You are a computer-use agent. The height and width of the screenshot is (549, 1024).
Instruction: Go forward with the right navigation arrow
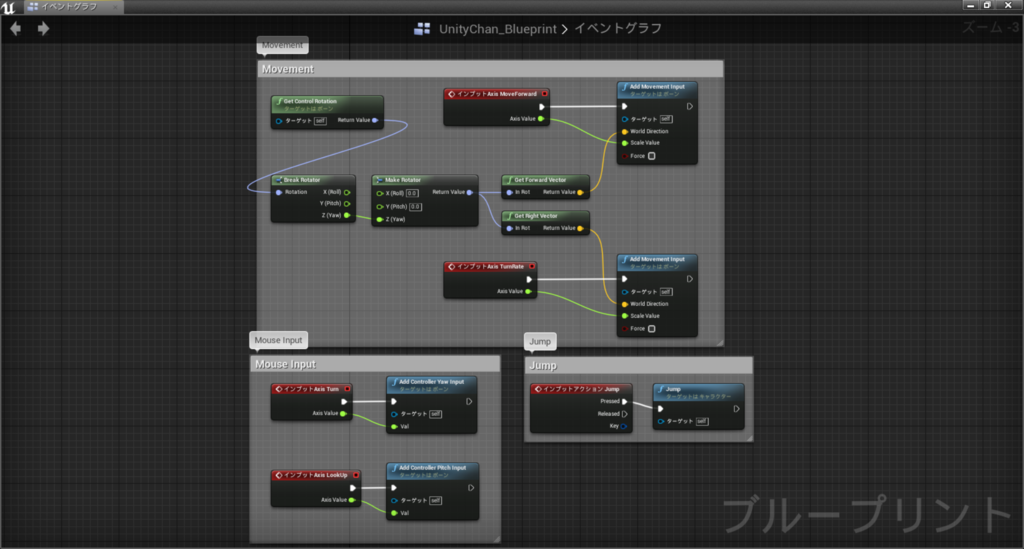[43, 29]
